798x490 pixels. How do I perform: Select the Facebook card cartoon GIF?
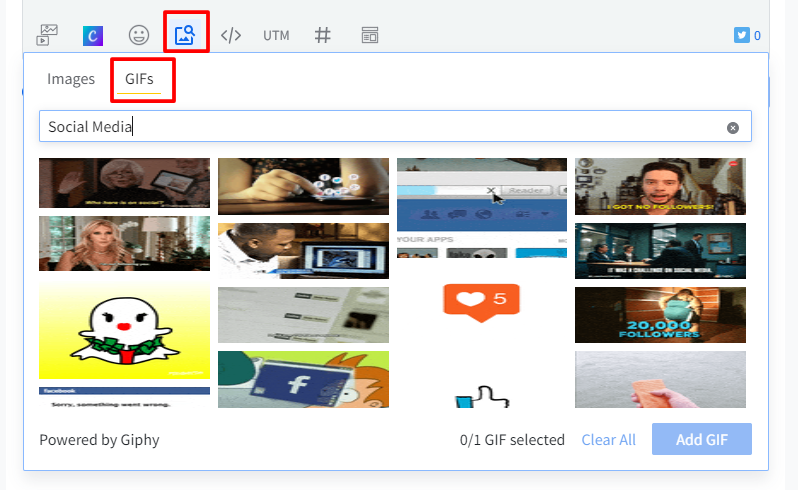(303, 379)
